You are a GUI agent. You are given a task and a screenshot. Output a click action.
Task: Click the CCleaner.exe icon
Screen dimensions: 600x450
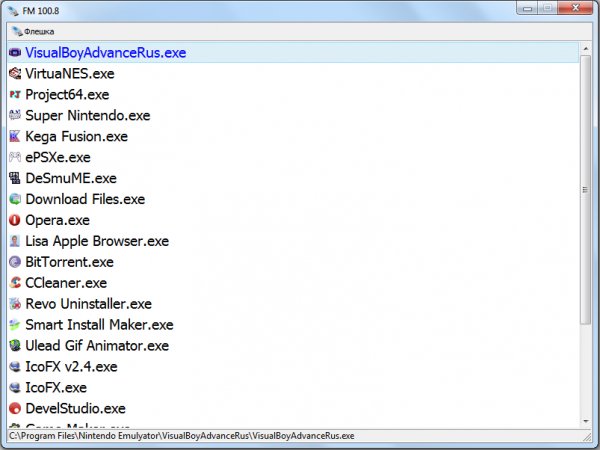point(15,283)
